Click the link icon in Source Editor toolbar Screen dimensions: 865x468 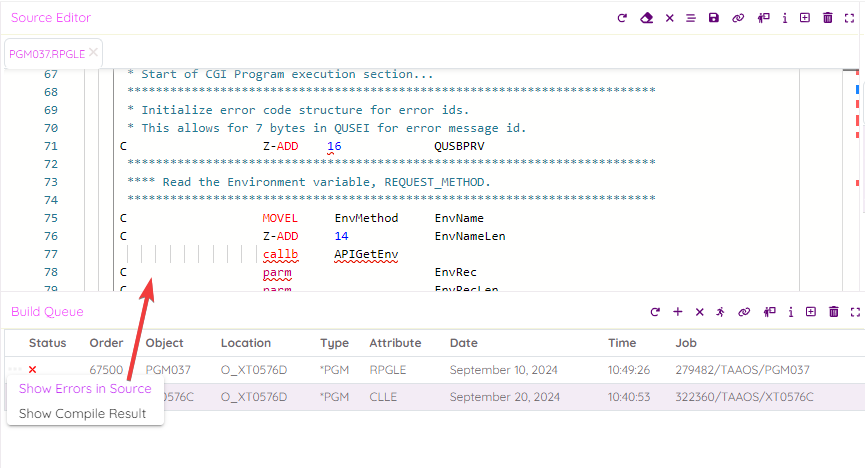click(739, 18)
